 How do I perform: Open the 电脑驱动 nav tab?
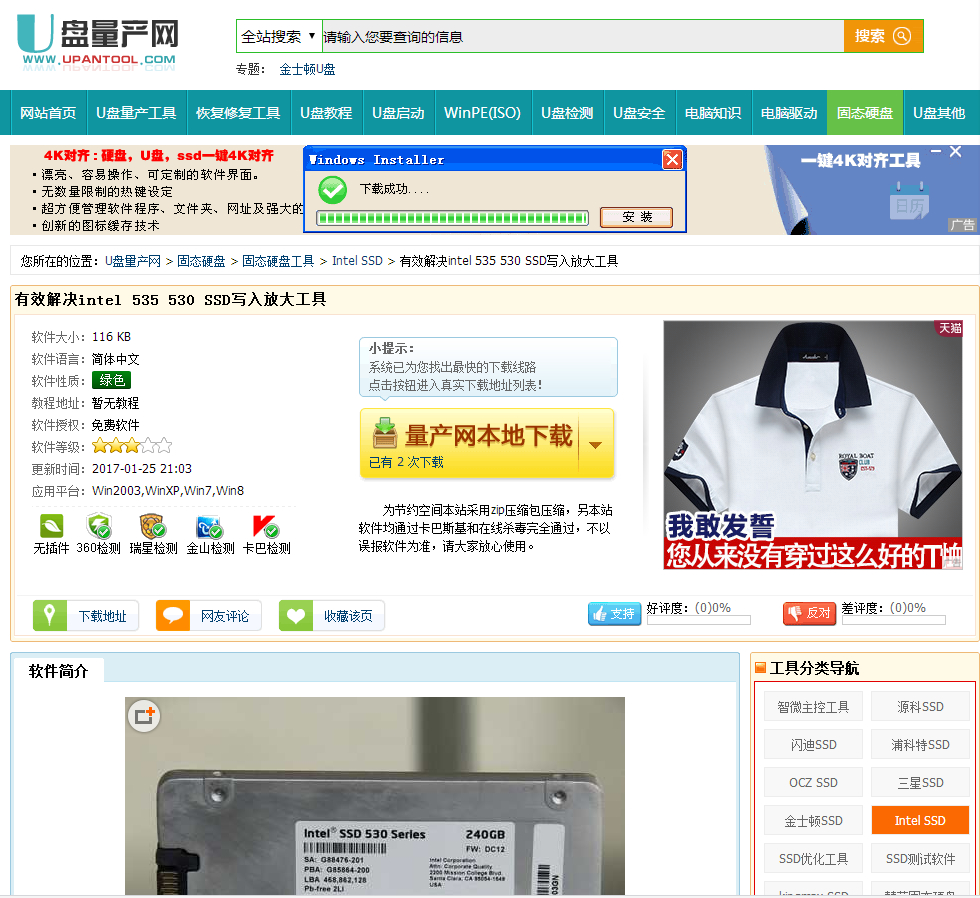point(789,113)
